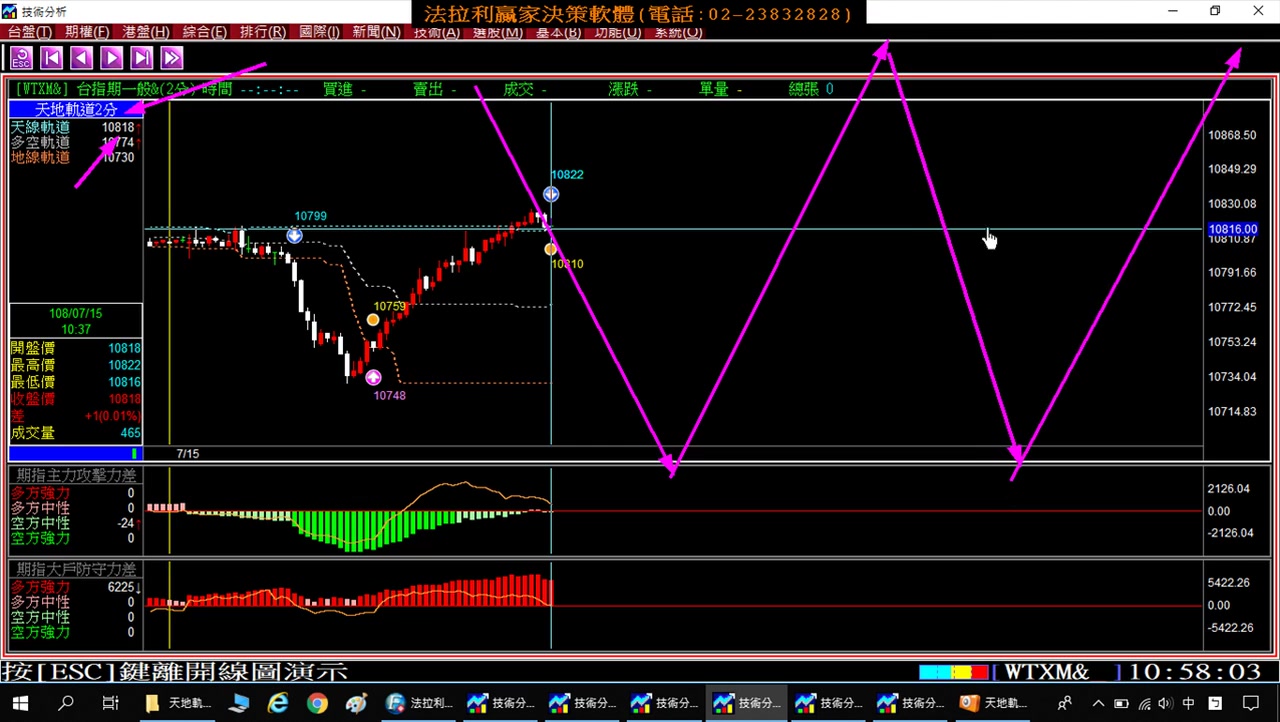Click the 10810 orange marker on the chart
The image size is (1280, 722).
pyautogui.click(x=550, y=249)
